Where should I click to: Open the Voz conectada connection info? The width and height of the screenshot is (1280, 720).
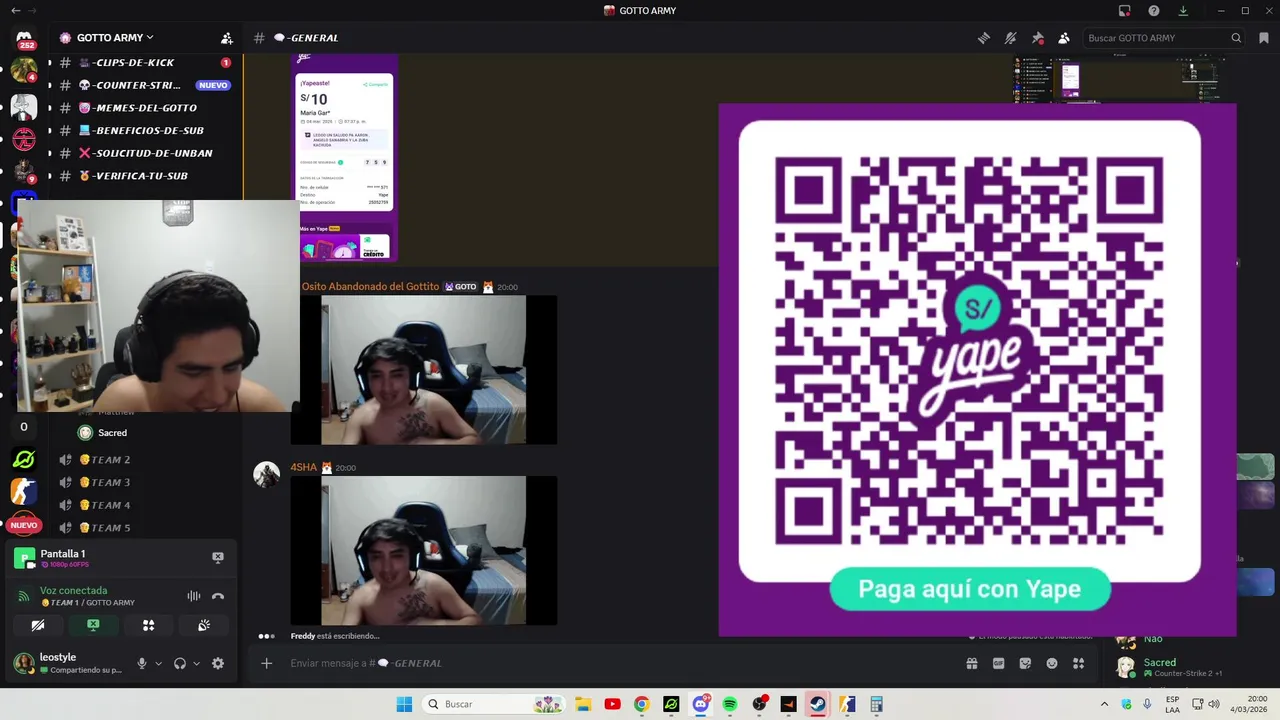pos(73,590)
